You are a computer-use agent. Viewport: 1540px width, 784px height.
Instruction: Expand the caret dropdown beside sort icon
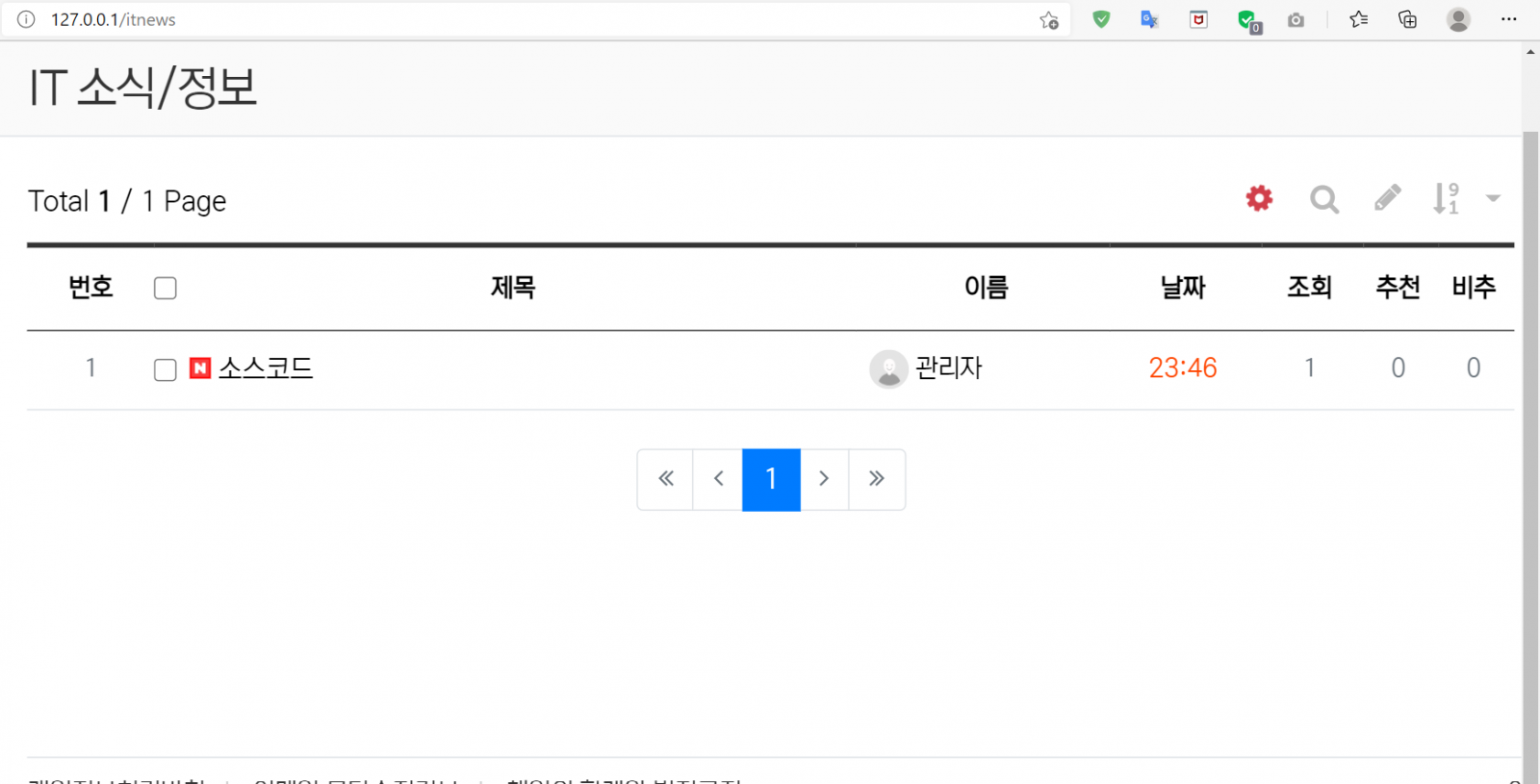click(1493, 198)
